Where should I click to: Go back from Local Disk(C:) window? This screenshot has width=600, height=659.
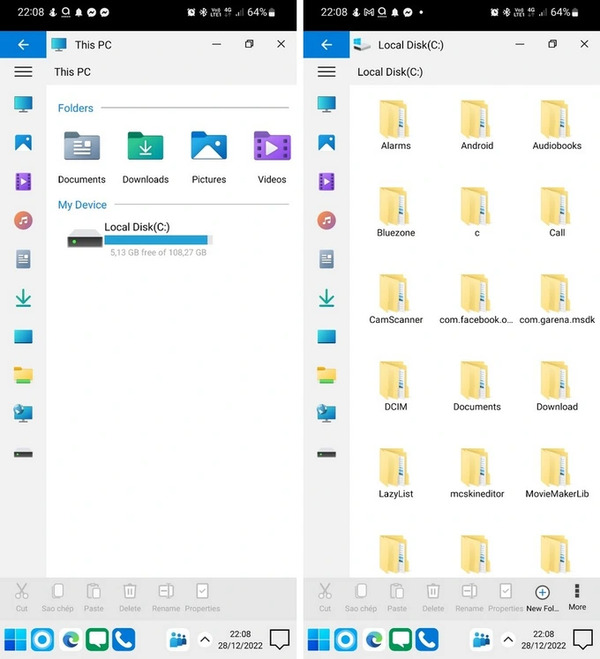pyautogui.click(x=326, y=45)
